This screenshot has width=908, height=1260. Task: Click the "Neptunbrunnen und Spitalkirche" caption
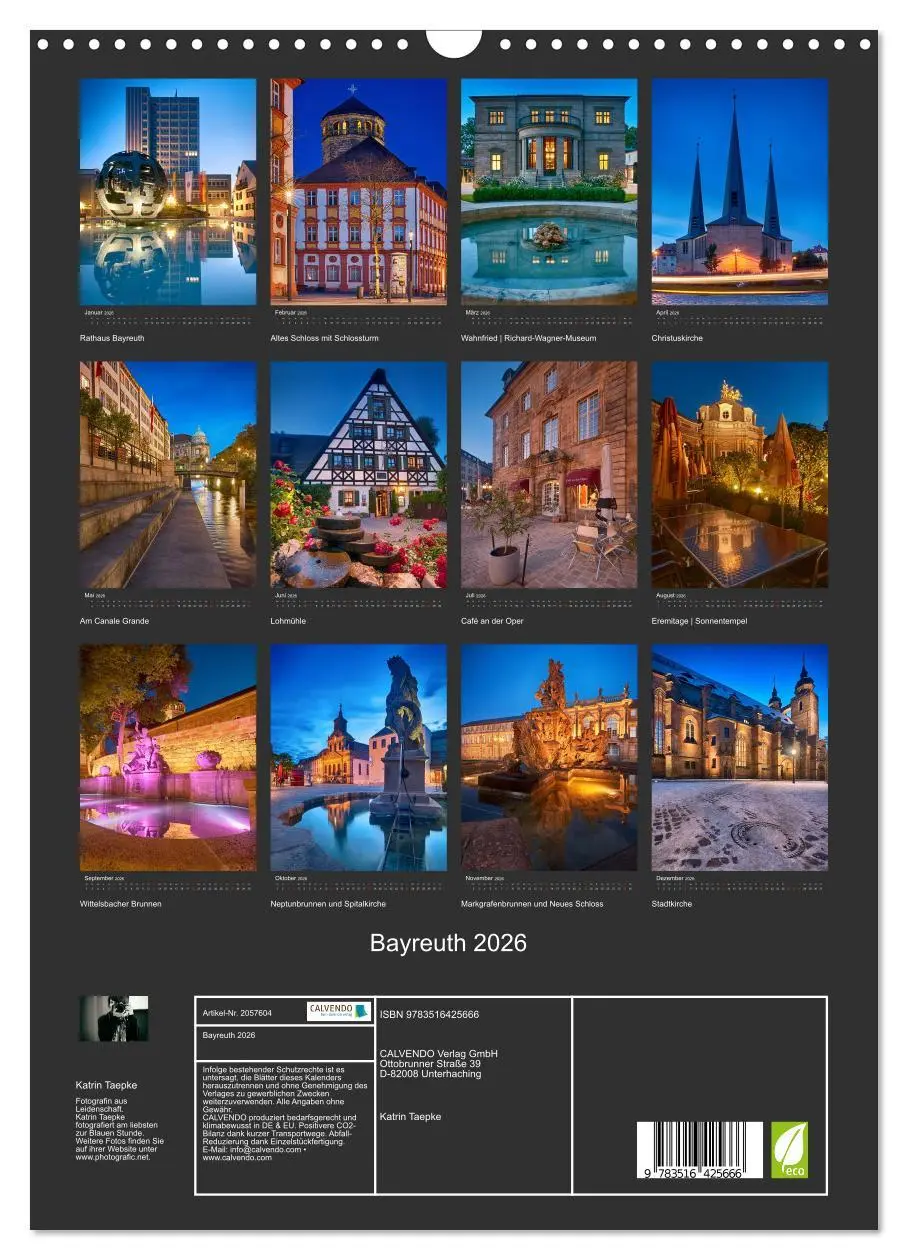tap(328, 904)
